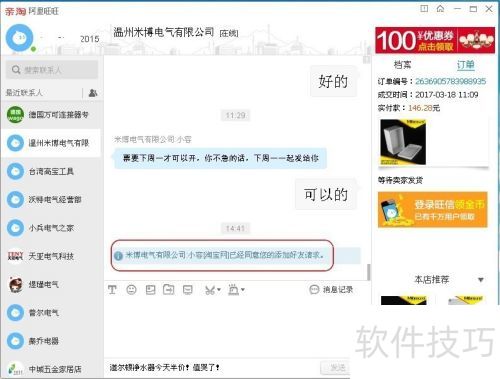Click the message text input area
Image resolution: width=500 pixels, height=379 pixels.
[227, 328]
